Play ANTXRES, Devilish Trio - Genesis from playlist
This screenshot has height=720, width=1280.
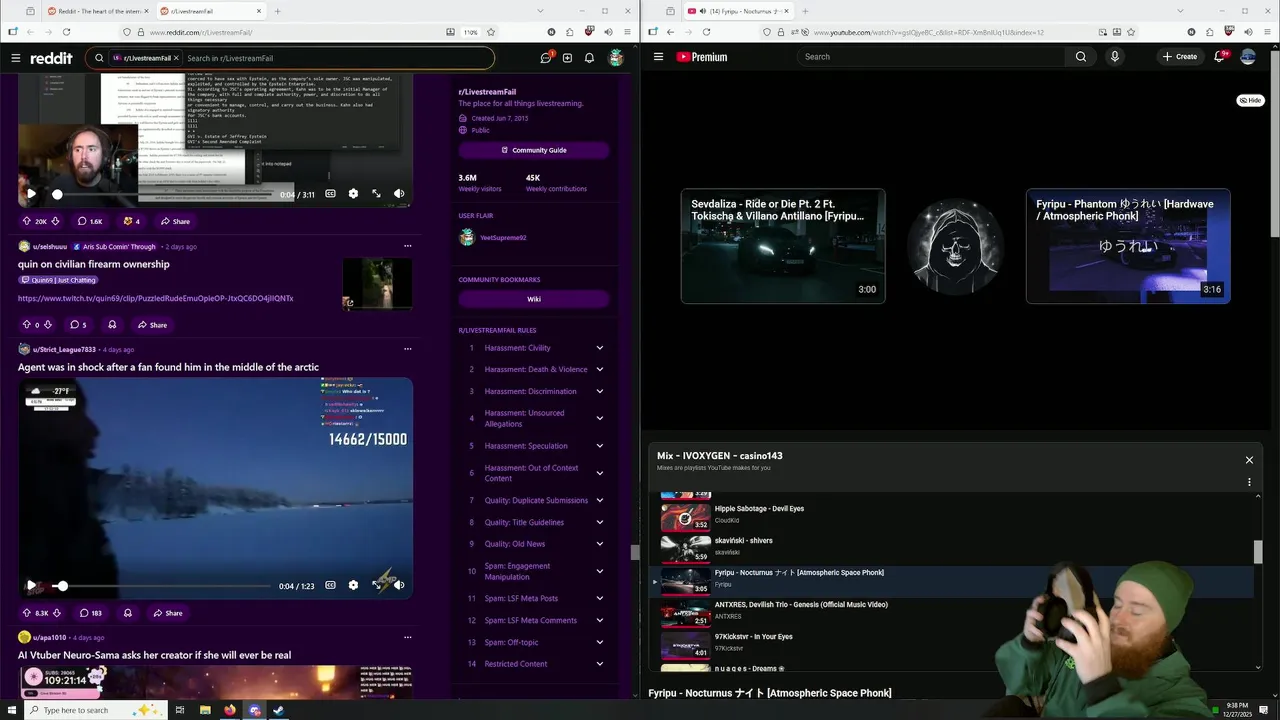tap(950, 613)
